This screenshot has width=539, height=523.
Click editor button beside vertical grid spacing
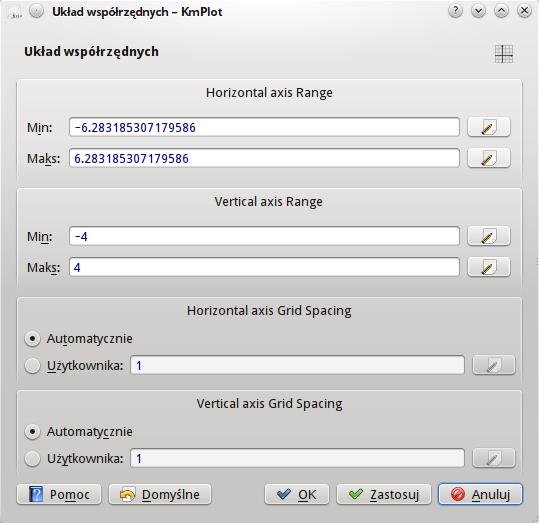(x=494, y=458)
